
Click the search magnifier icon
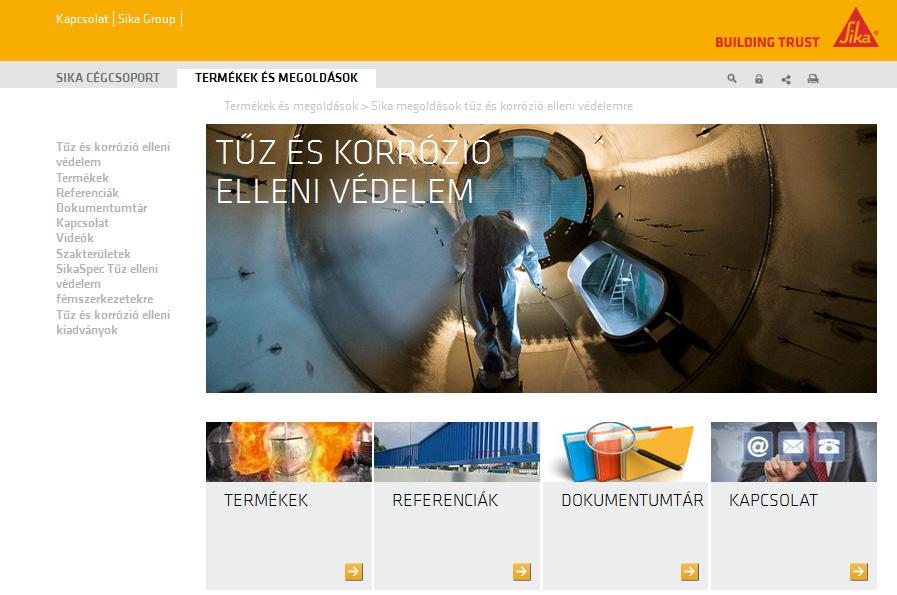pyautogui.click(x=732, y=78)
